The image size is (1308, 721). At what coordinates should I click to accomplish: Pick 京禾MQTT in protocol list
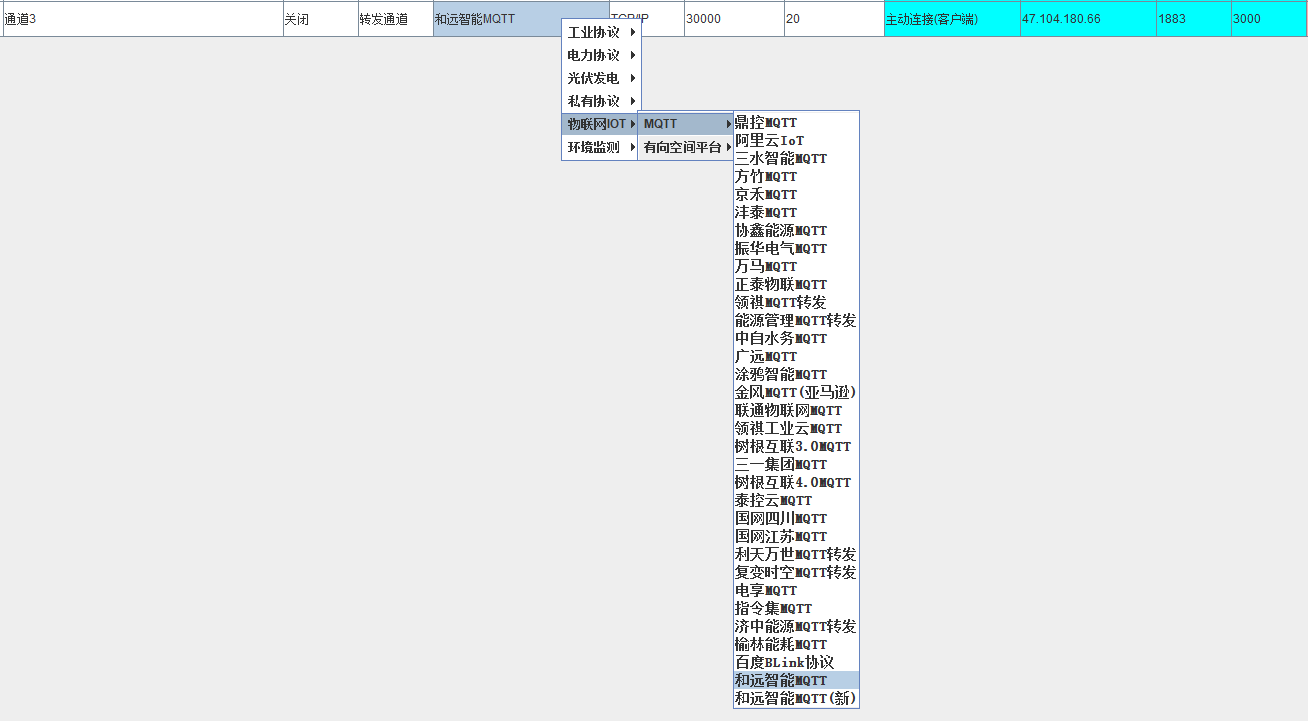point(796,194)
